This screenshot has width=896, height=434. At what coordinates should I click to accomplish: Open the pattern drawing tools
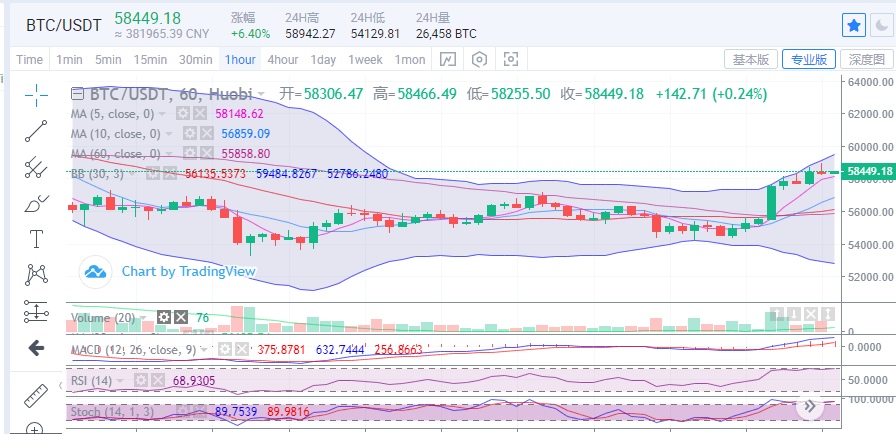tap(37, 273)
